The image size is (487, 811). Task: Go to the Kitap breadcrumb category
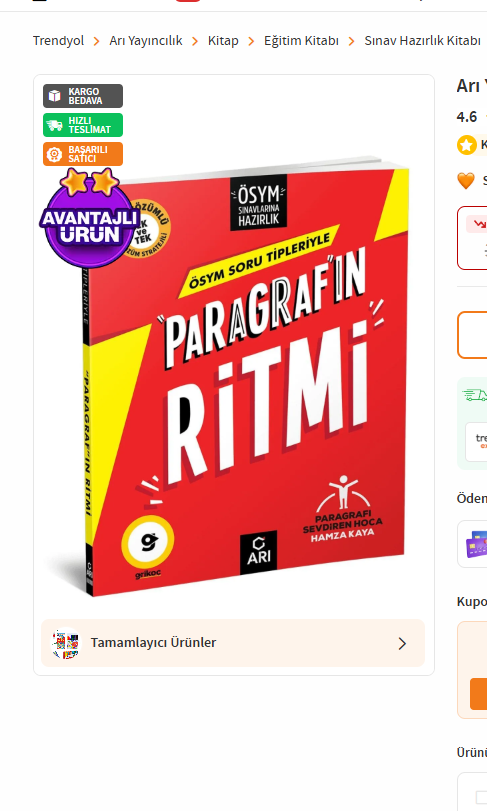click(223, 41)
